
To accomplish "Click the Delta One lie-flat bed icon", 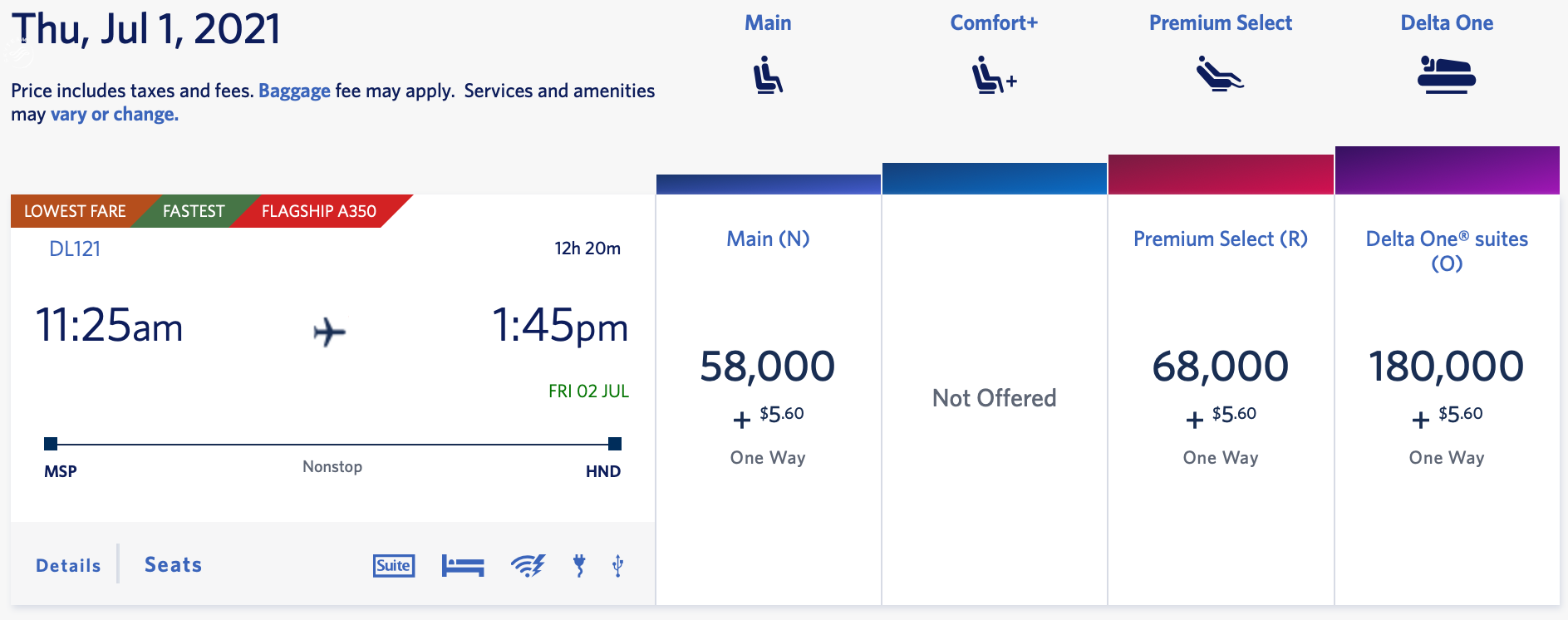I will click(x=1447, y=75).
